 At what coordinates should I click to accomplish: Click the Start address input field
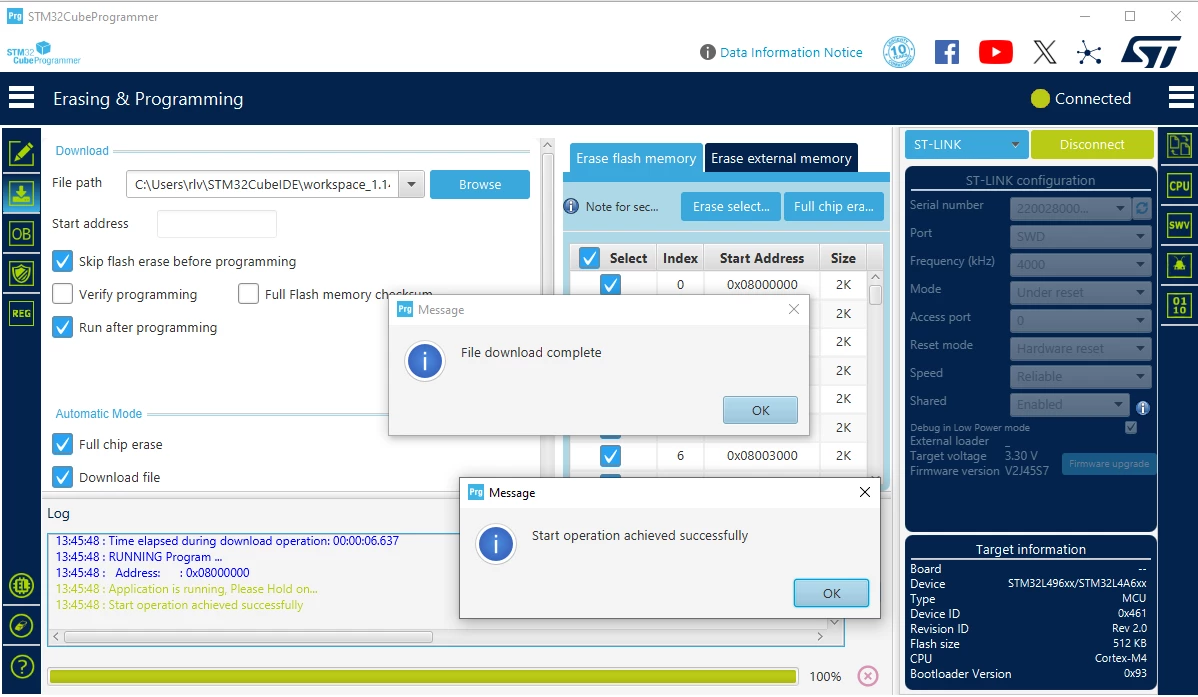(x=216, y=224)
